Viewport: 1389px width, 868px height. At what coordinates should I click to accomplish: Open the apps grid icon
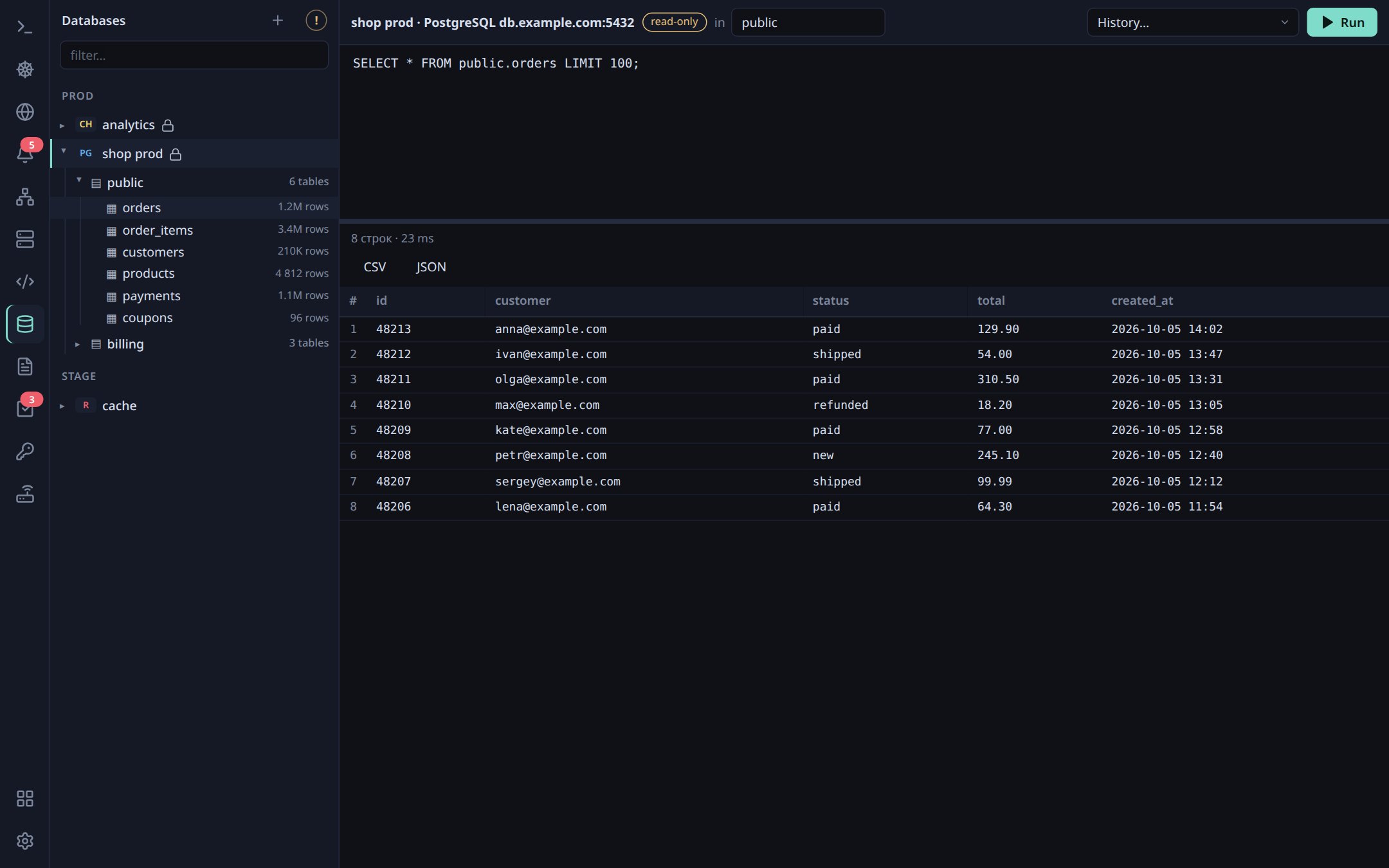24,799
